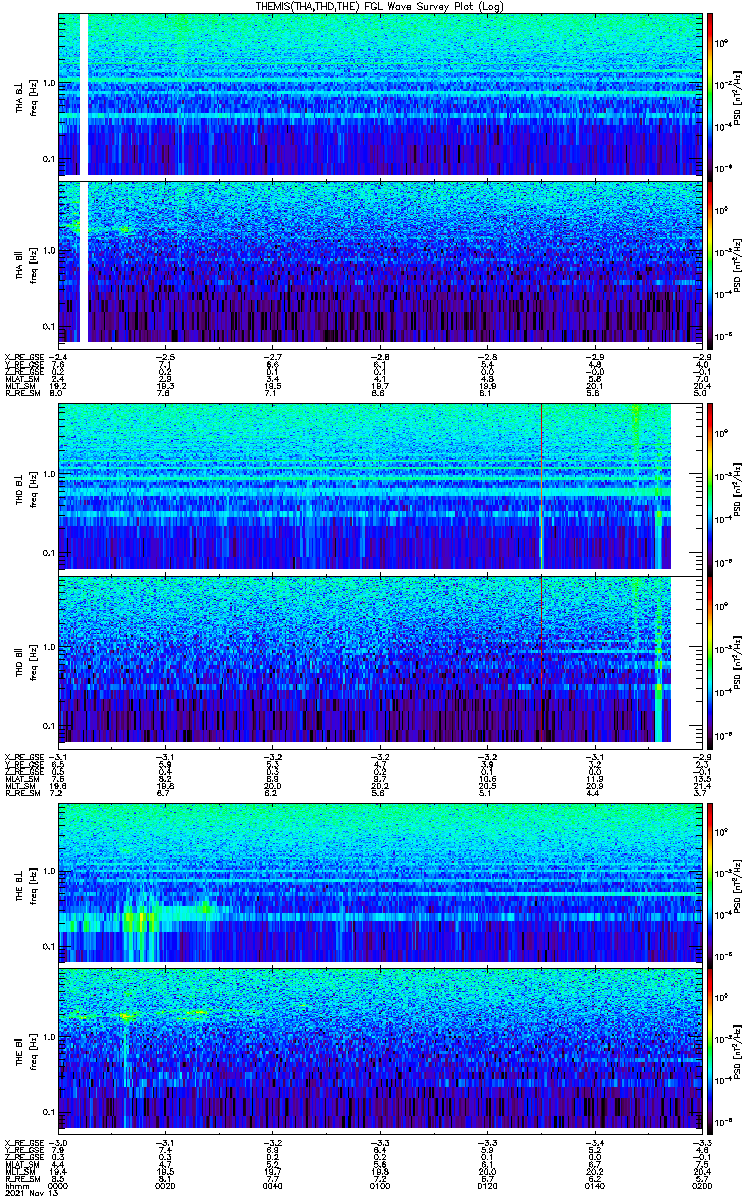Click the 0100 time tick label

379,1185
